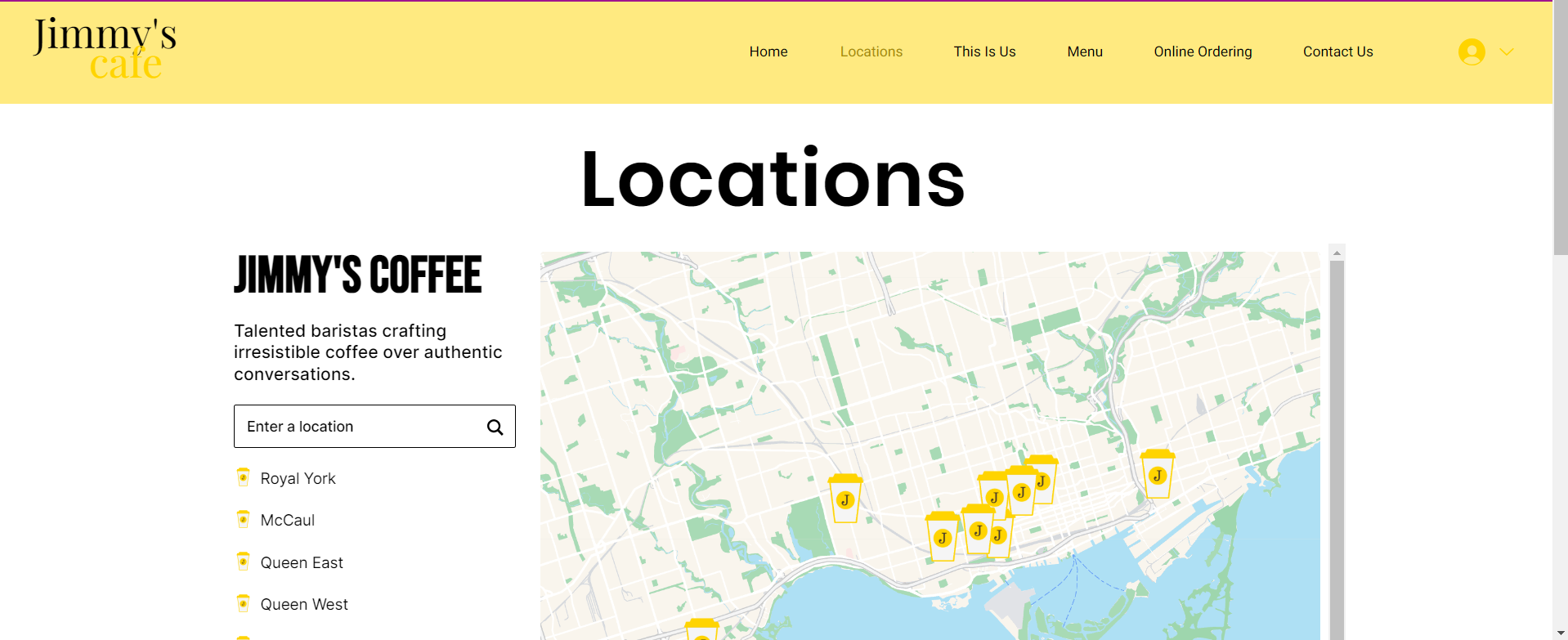Click the cup icon beside Queen East

(243, 562)
